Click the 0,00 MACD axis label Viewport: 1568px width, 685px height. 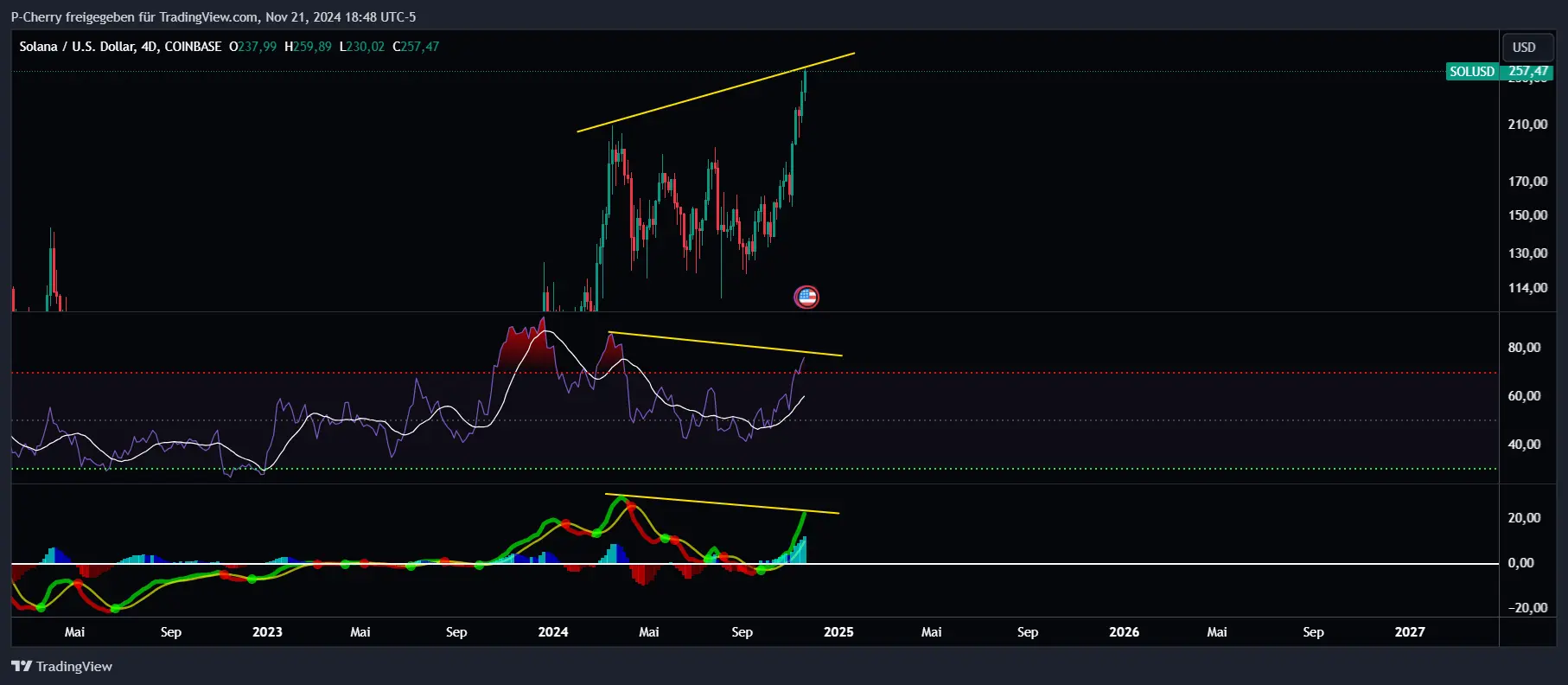pyautogui.click(x=1521, y=563)
